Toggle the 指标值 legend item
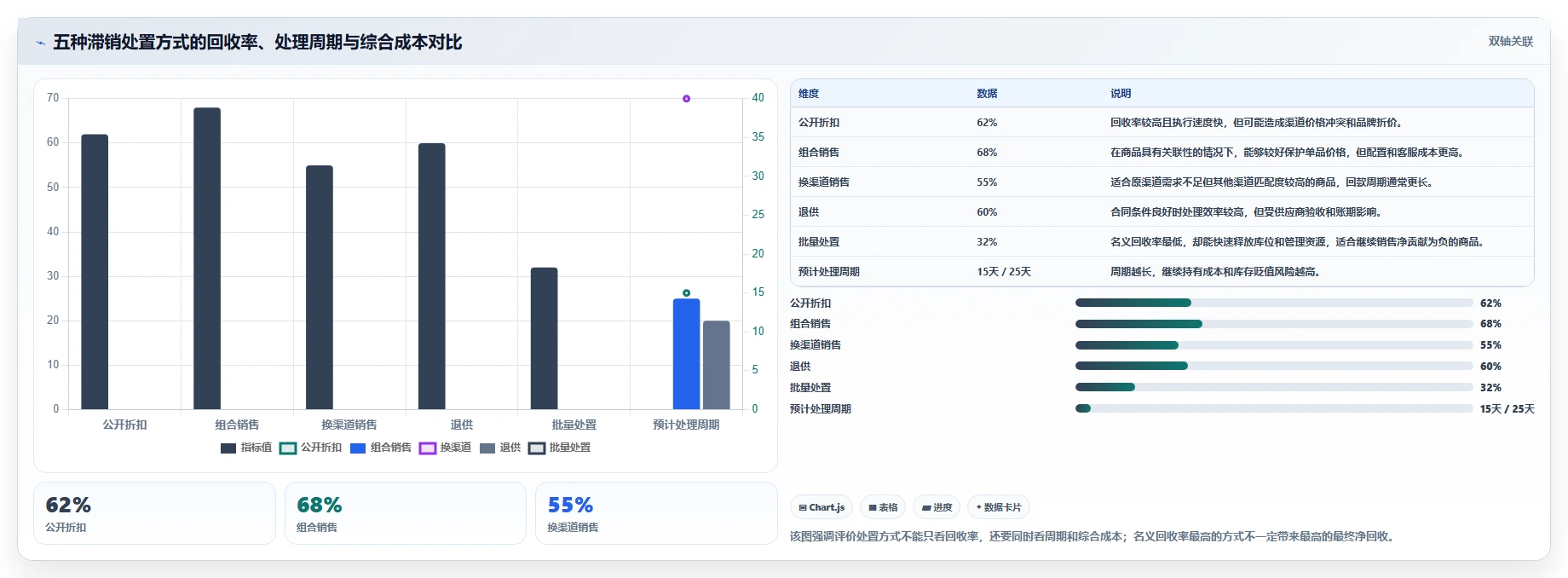This screenshot has height=578, width=1568. click(x=246, y=448)
